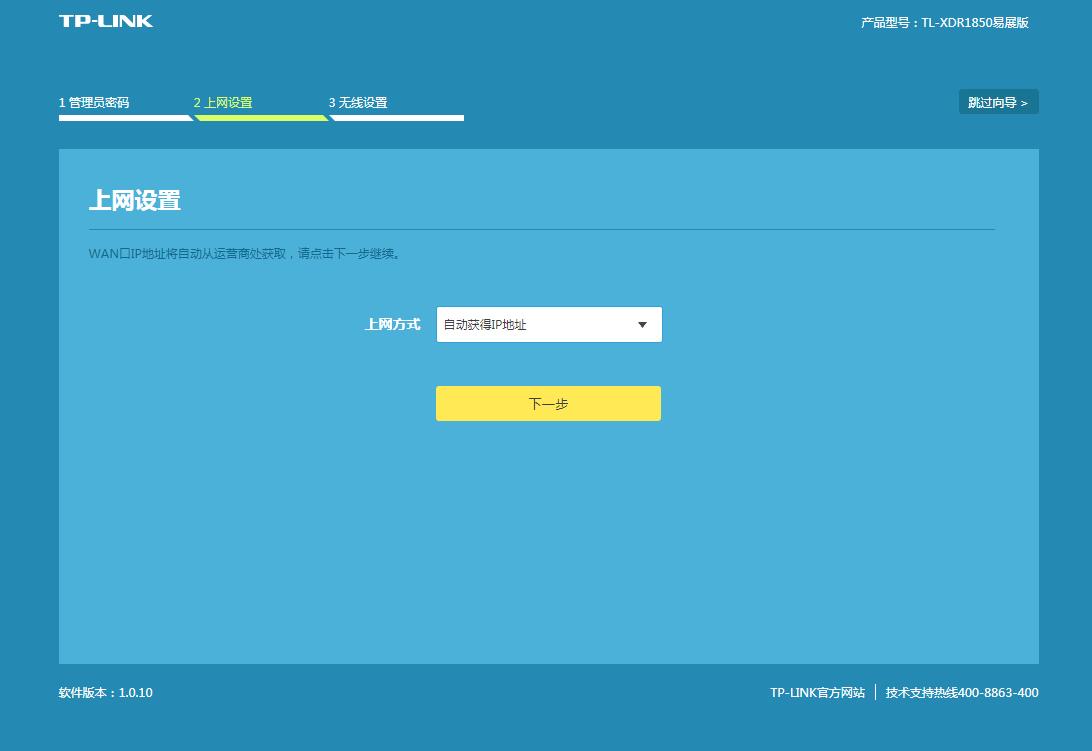Click the white progress bar under step 3

tap(397, 117)
